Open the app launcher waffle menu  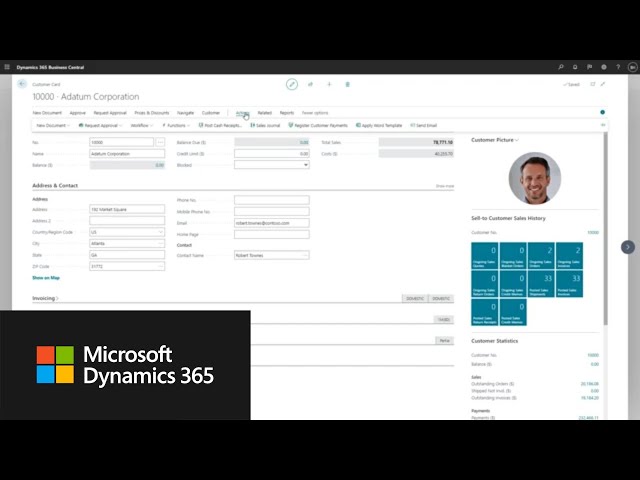pos(7,67)
